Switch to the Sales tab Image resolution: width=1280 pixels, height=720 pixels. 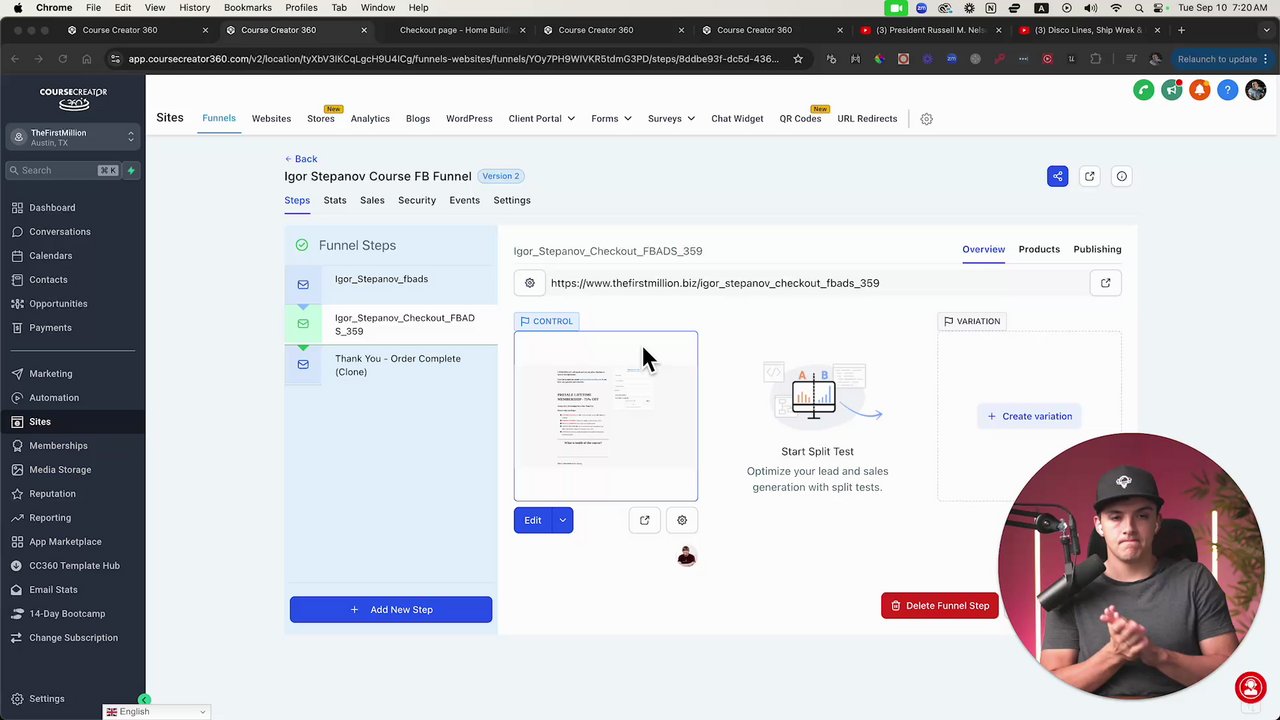372,200
